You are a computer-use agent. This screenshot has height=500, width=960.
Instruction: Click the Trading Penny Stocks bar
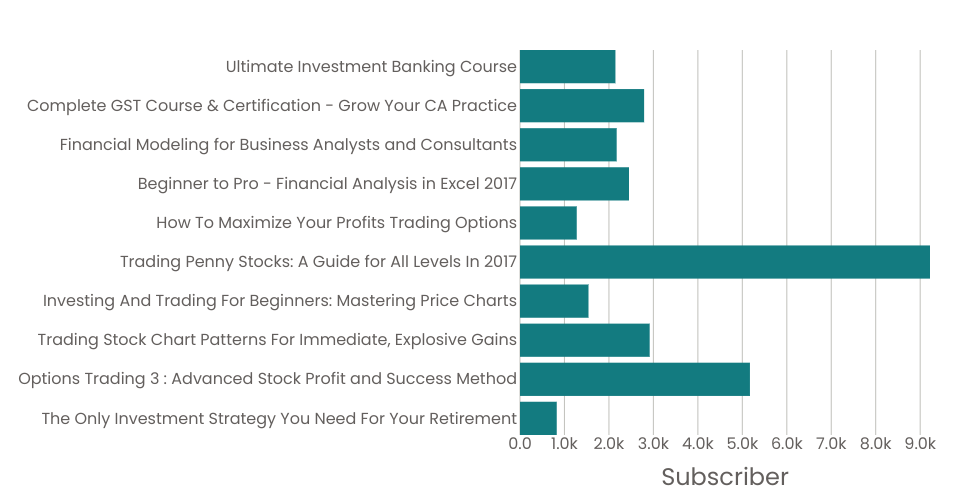724,262
